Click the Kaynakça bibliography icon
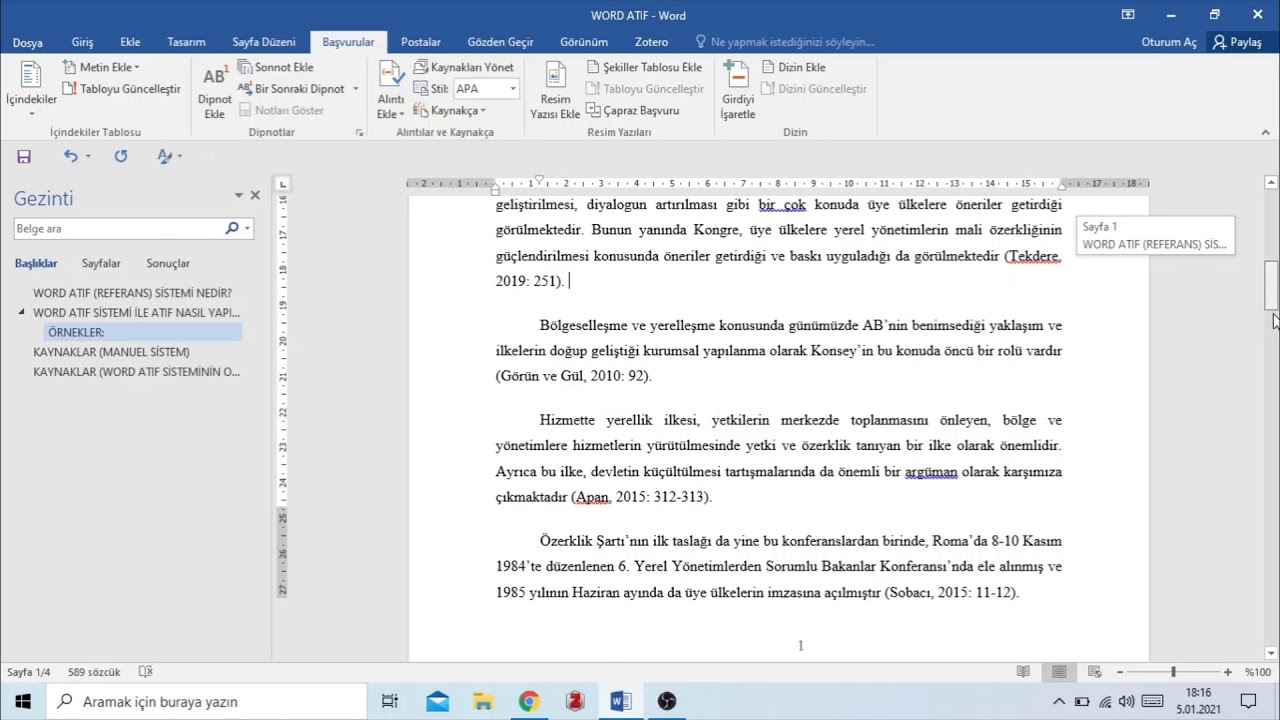Image resolution: width=1280 pixels, height=720 pixels. tap(421, 110)
